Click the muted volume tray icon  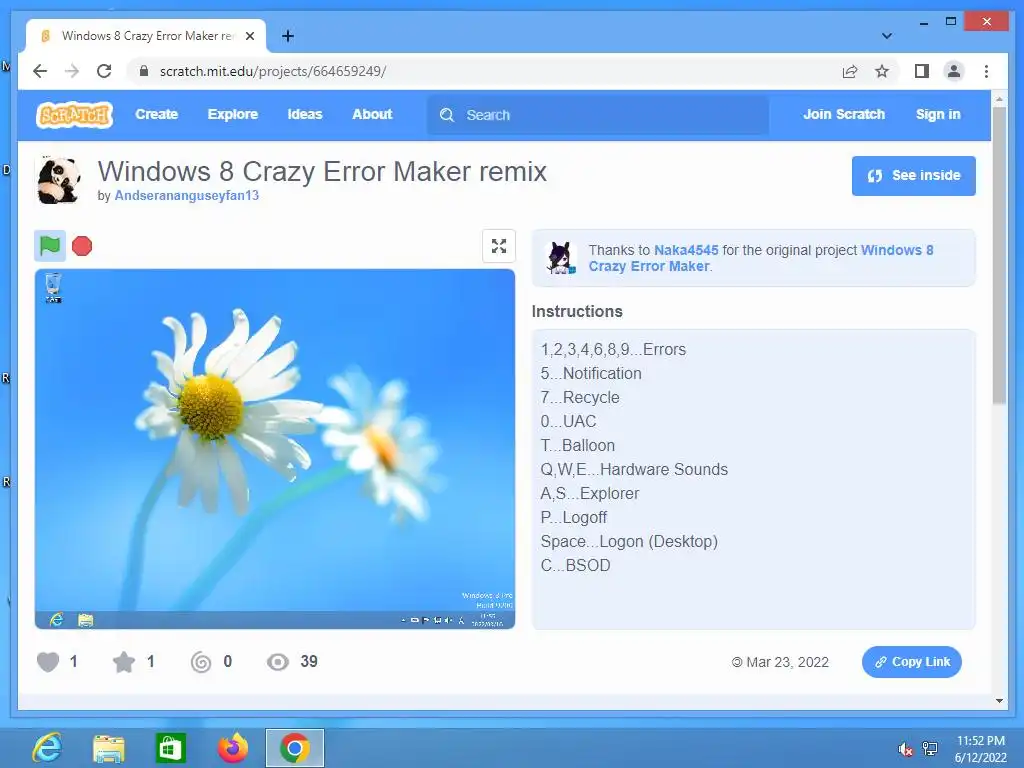(x=905, y=749)
